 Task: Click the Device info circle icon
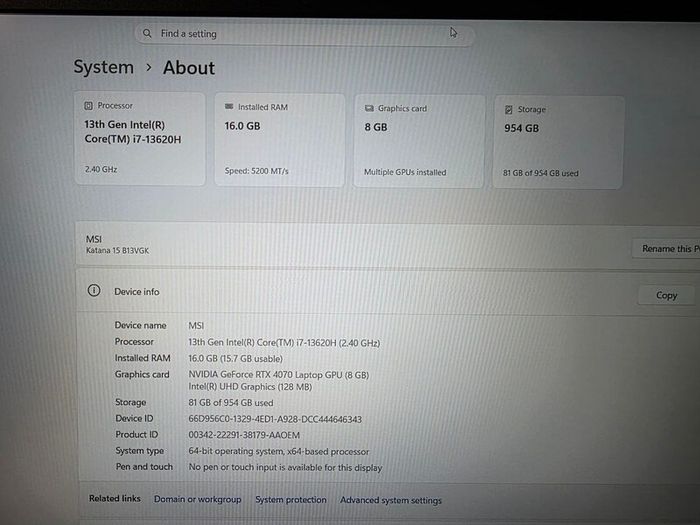pos(94,291)
